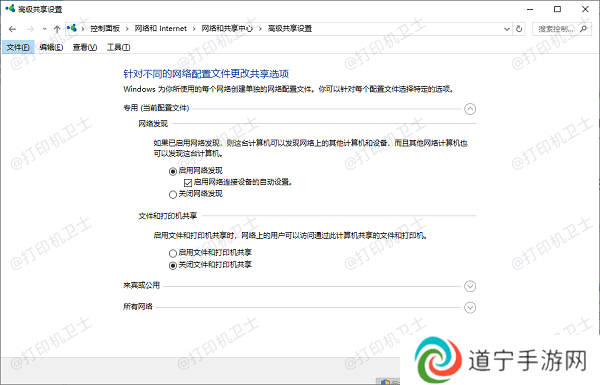Screen dimensions: 600x385
Task: Maximize the 高级共享设置 window
Action: 558,9
